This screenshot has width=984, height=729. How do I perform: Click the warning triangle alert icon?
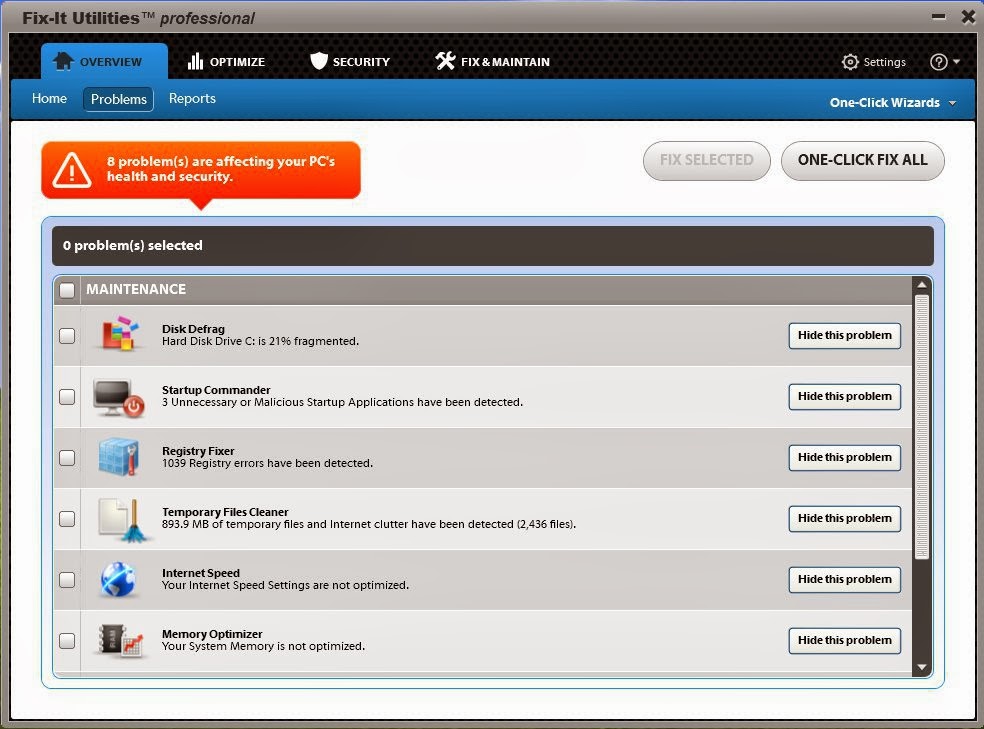(x=72, y=170)
